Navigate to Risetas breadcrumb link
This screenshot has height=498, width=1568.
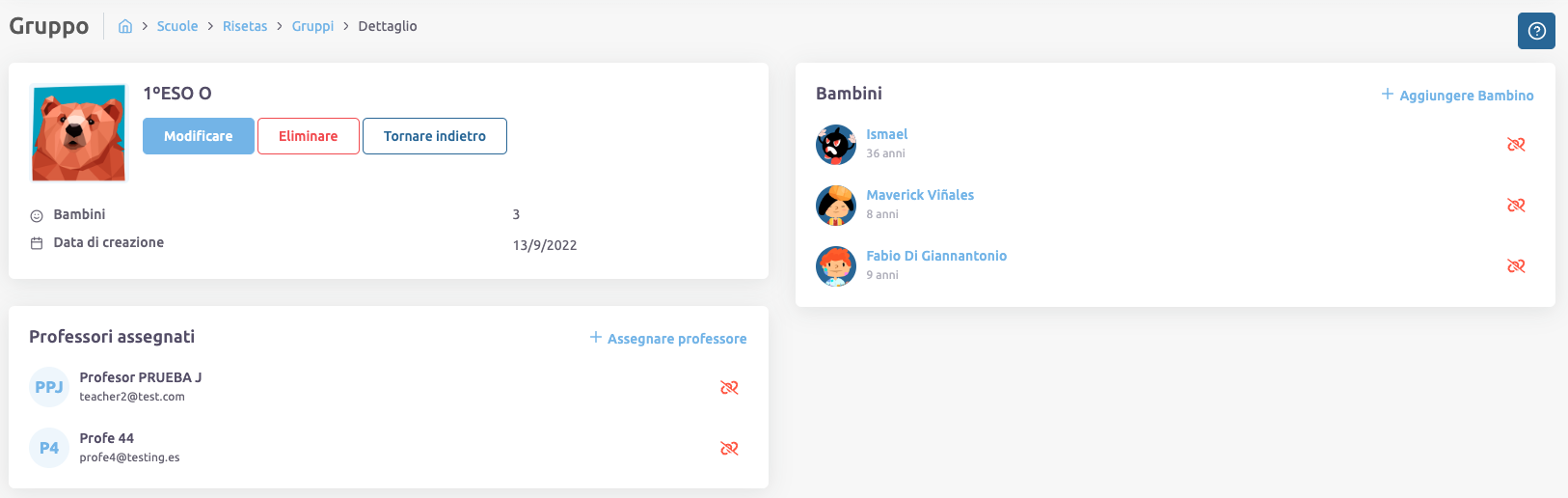click(245, 26)
